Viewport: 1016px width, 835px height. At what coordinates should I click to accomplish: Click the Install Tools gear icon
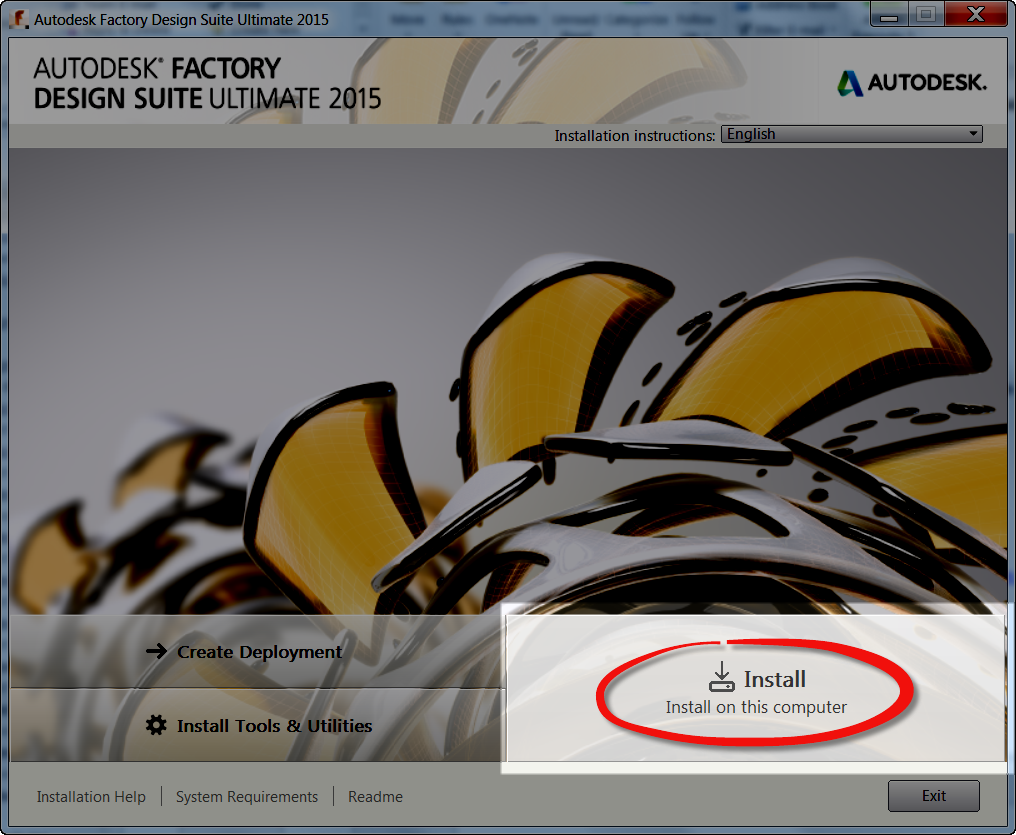point(156,725)
